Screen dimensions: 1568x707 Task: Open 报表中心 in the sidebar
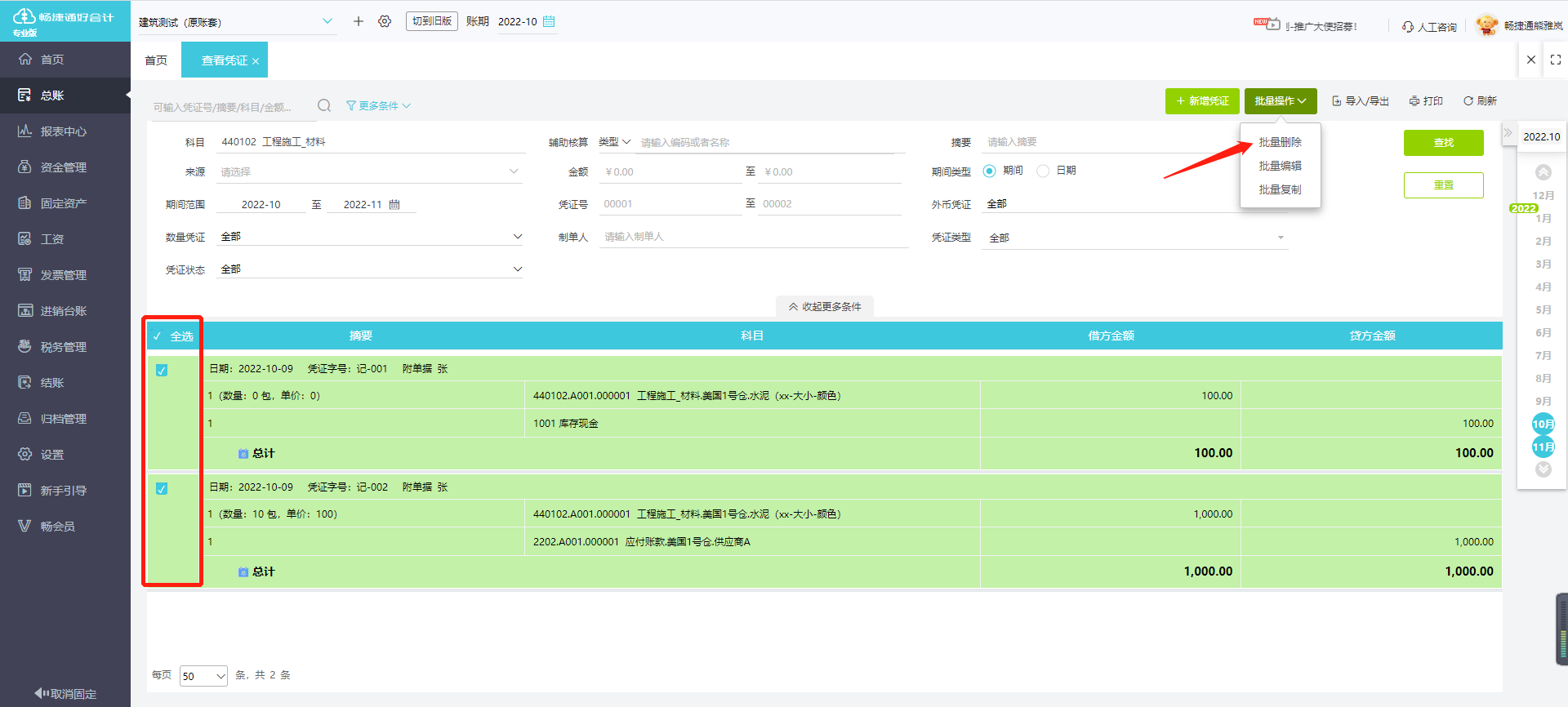(x=64, y=131)
